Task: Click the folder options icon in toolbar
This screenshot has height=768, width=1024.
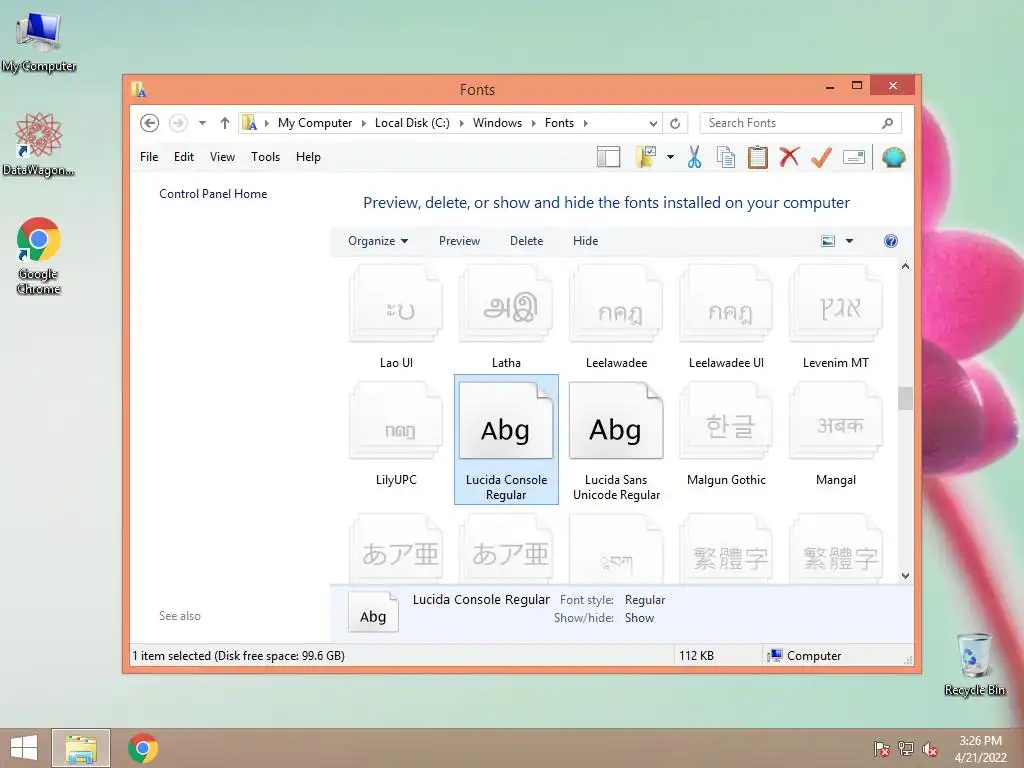Action: (x=646, y=157)
